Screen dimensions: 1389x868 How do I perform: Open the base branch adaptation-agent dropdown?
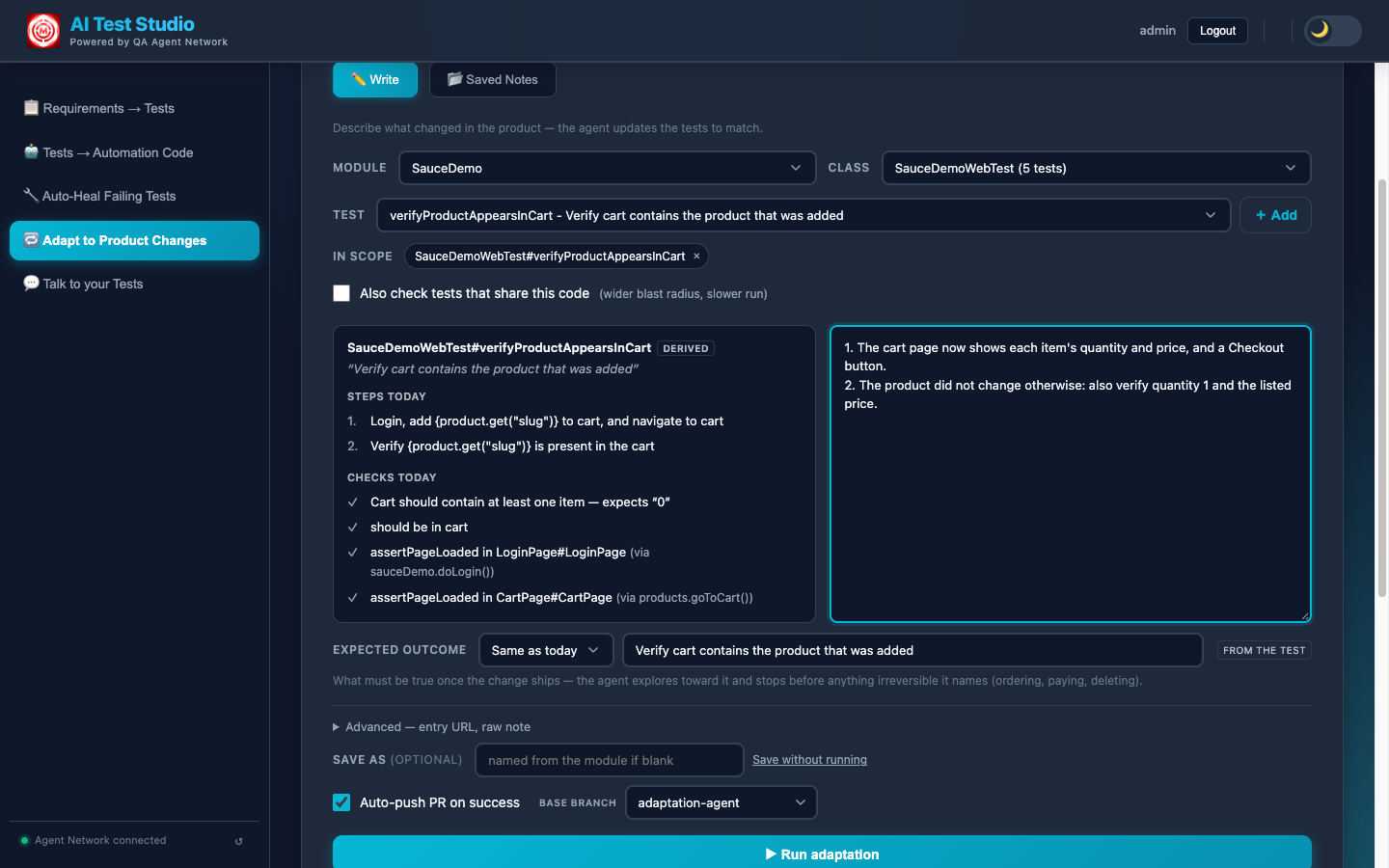722,802
